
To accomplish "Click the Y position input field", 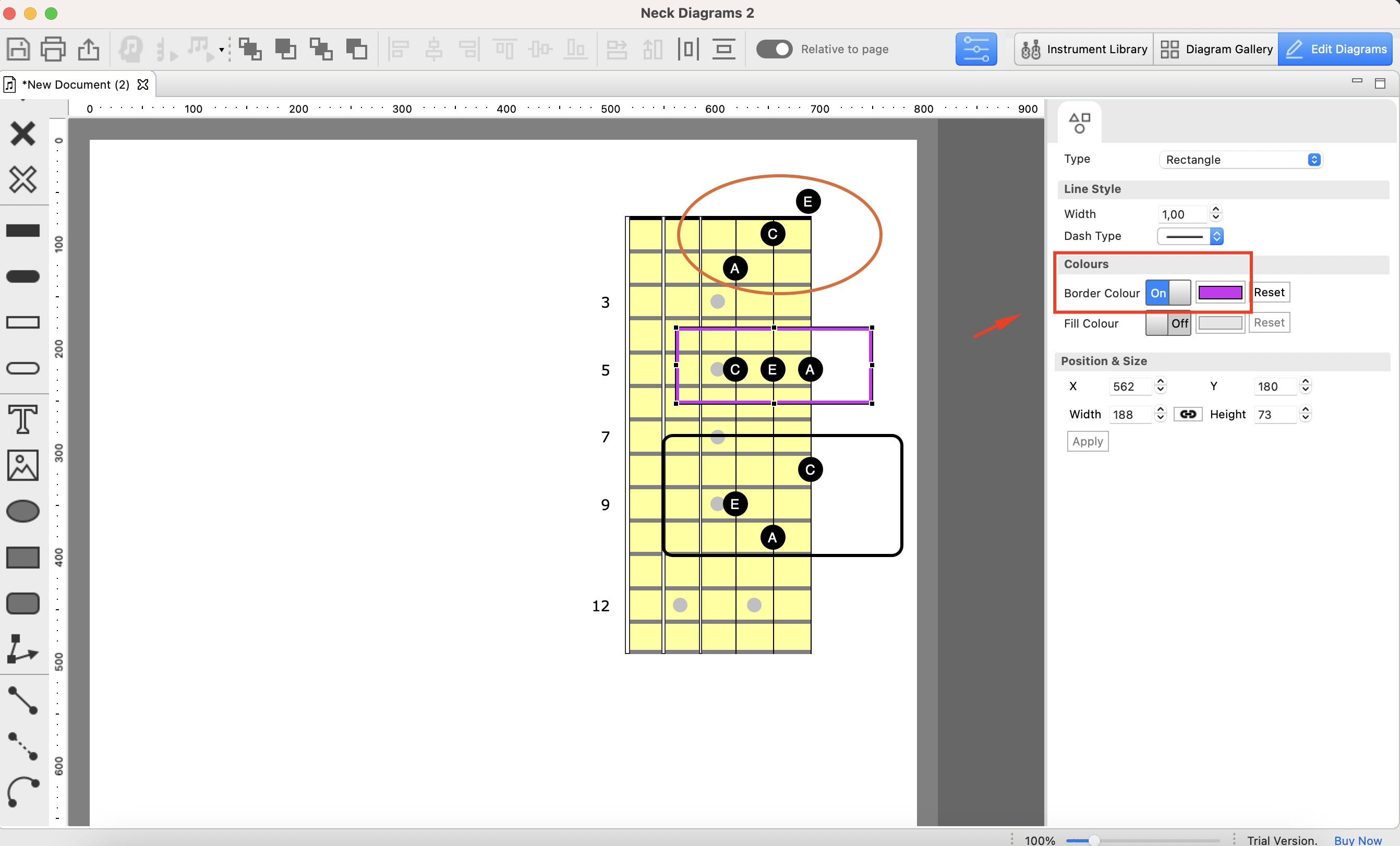I will [1275, 386].
